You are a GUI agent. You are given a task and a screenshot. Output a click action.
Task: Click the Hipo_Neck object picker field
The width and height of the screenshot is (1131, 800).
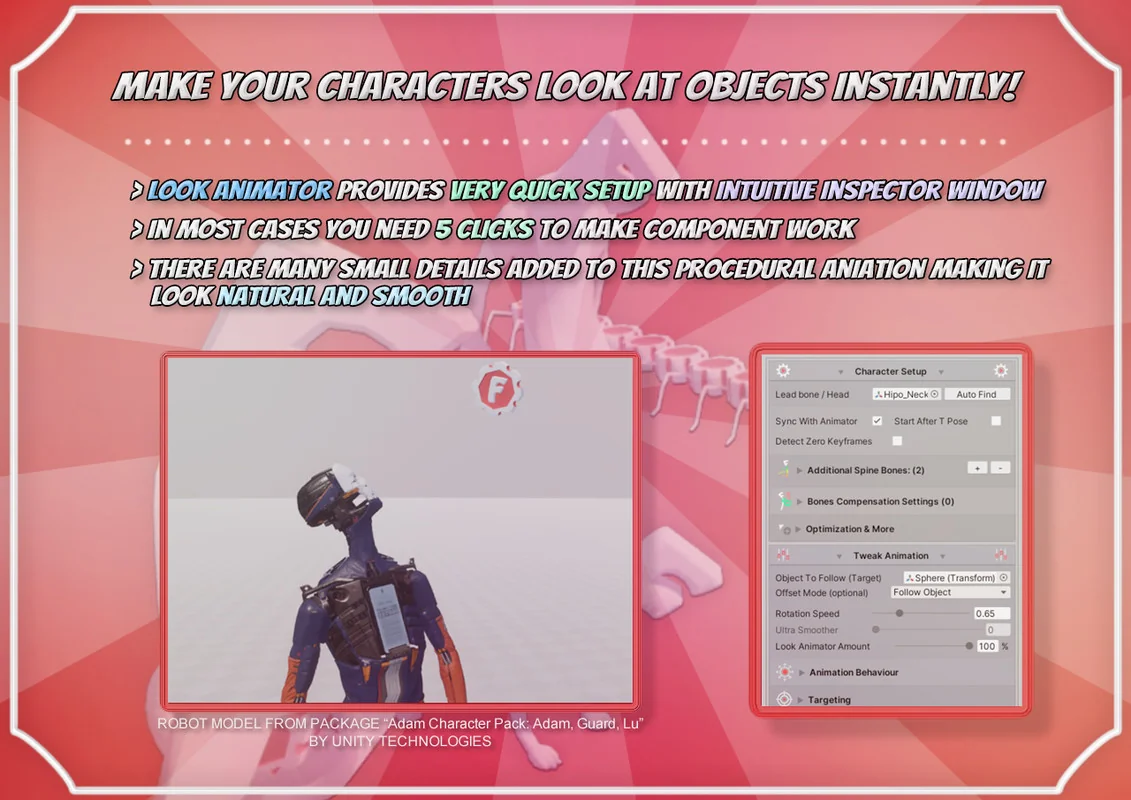[x=905, y=394]
